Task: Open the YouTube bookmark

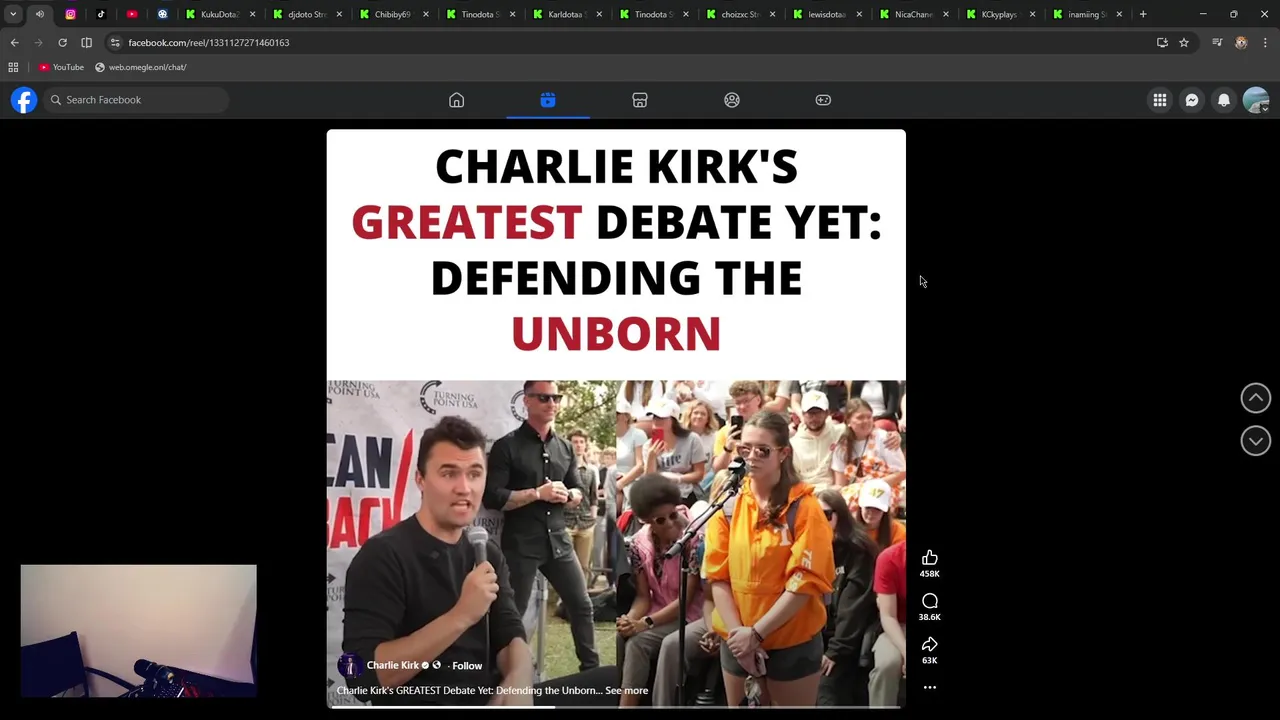Action: point(61,67)
